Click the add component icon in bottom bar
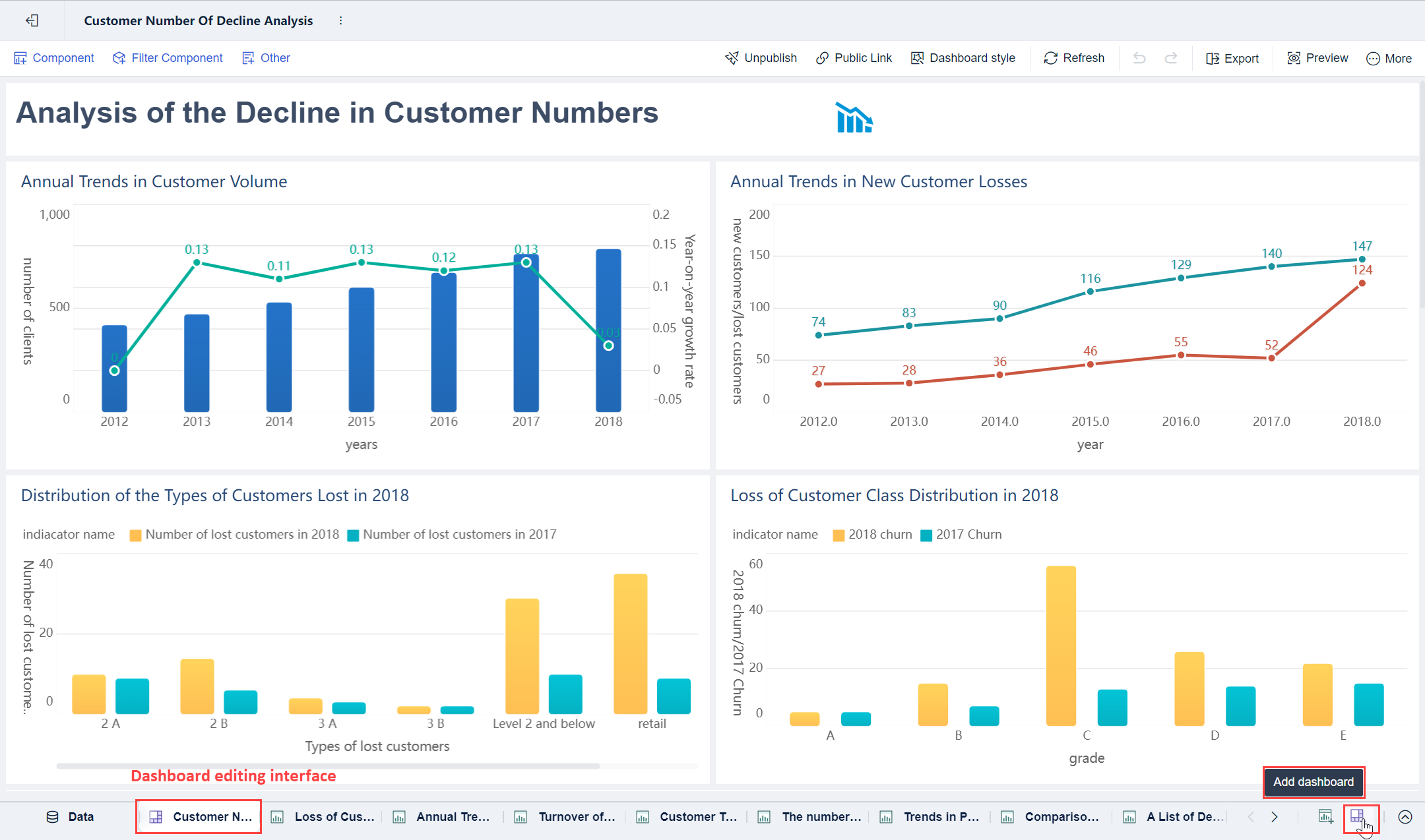 [1325, 816]
